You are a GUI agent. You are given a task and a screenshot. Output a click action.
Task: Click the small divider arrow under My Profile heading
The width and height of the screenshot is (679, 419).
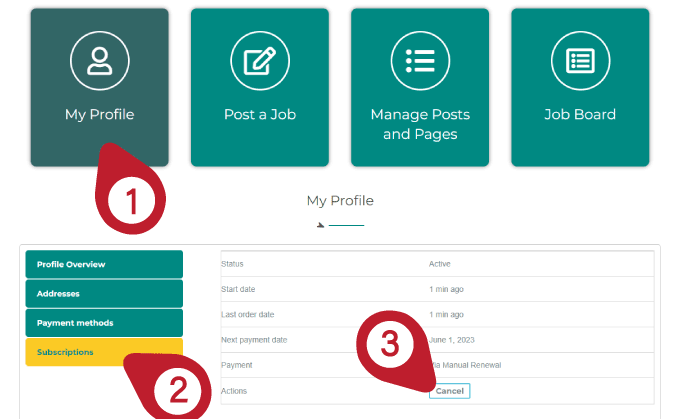click(321, 224)
